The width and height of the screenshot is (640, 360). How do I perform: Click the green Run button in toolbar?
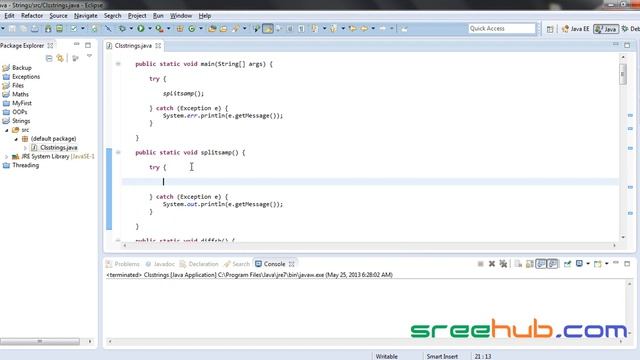point(141,28)
